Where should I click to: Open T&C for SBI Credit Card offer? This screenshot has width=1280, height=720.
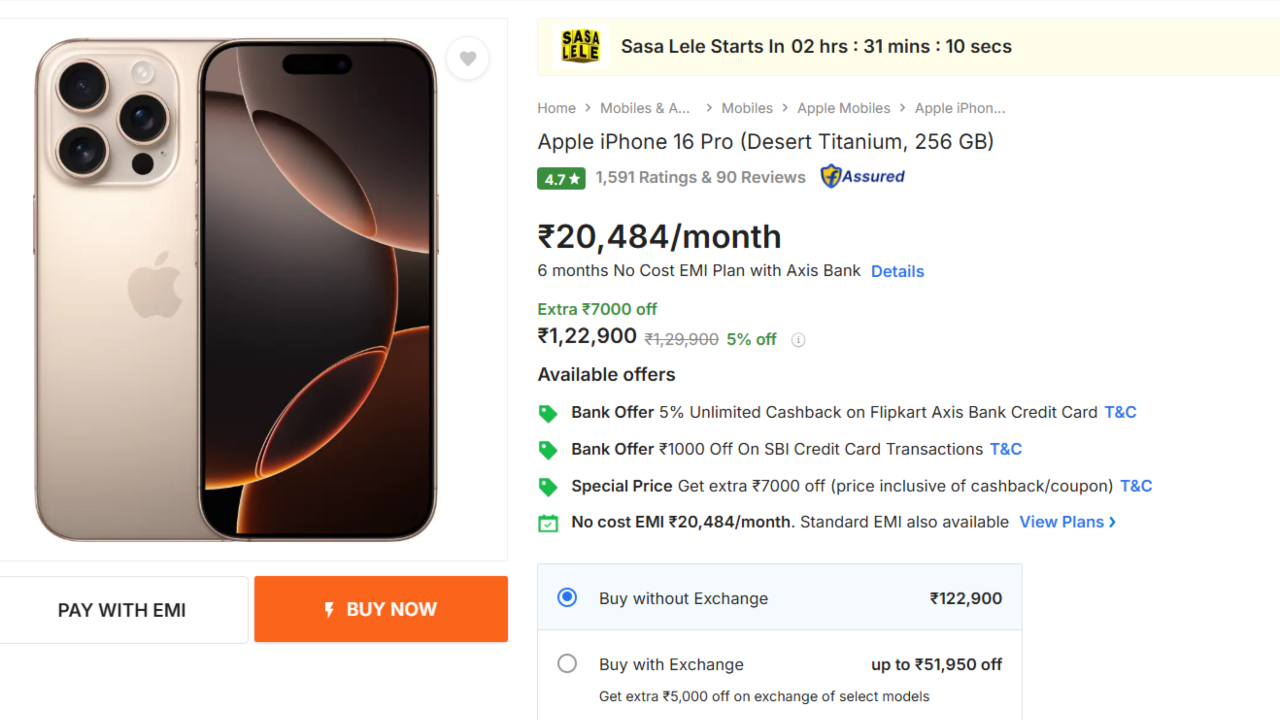(1005, 449)
